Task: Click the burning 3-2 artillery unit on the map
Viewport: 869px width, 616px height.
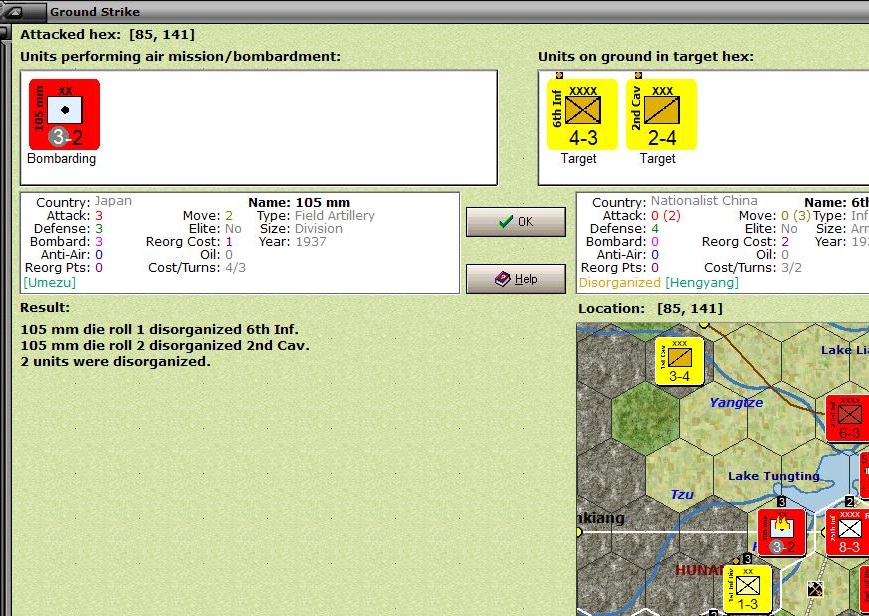Action: [x=781, y=532]
